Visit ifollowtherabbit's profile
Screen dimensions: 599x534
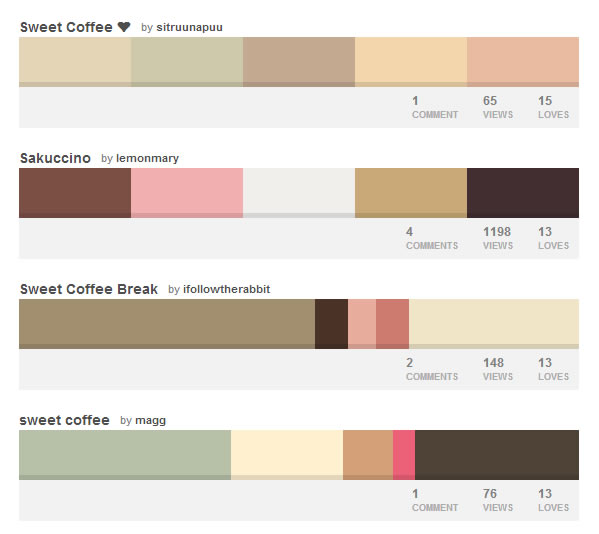pos(226,289)
